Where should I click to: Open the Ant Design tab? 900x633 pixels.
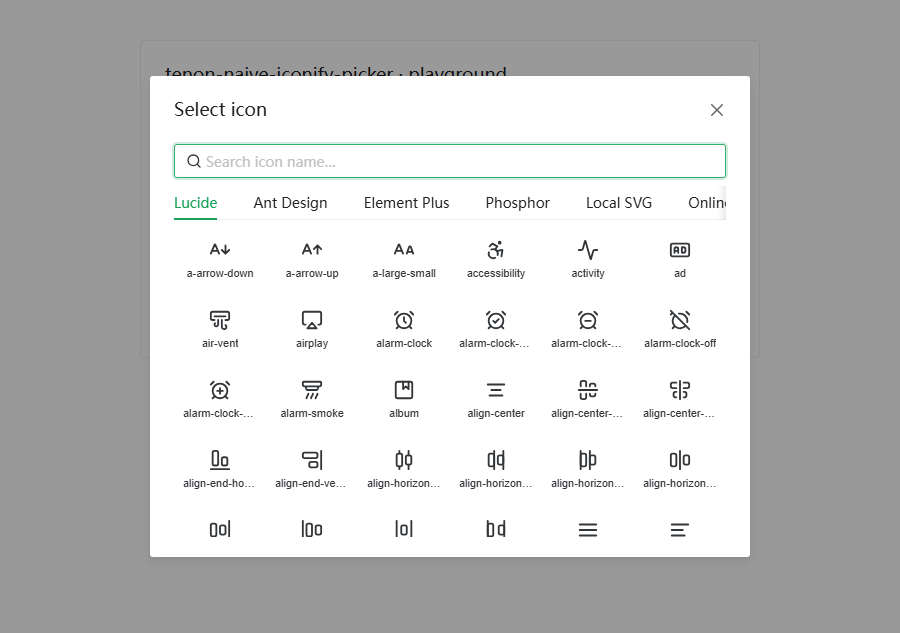point(290,203)
